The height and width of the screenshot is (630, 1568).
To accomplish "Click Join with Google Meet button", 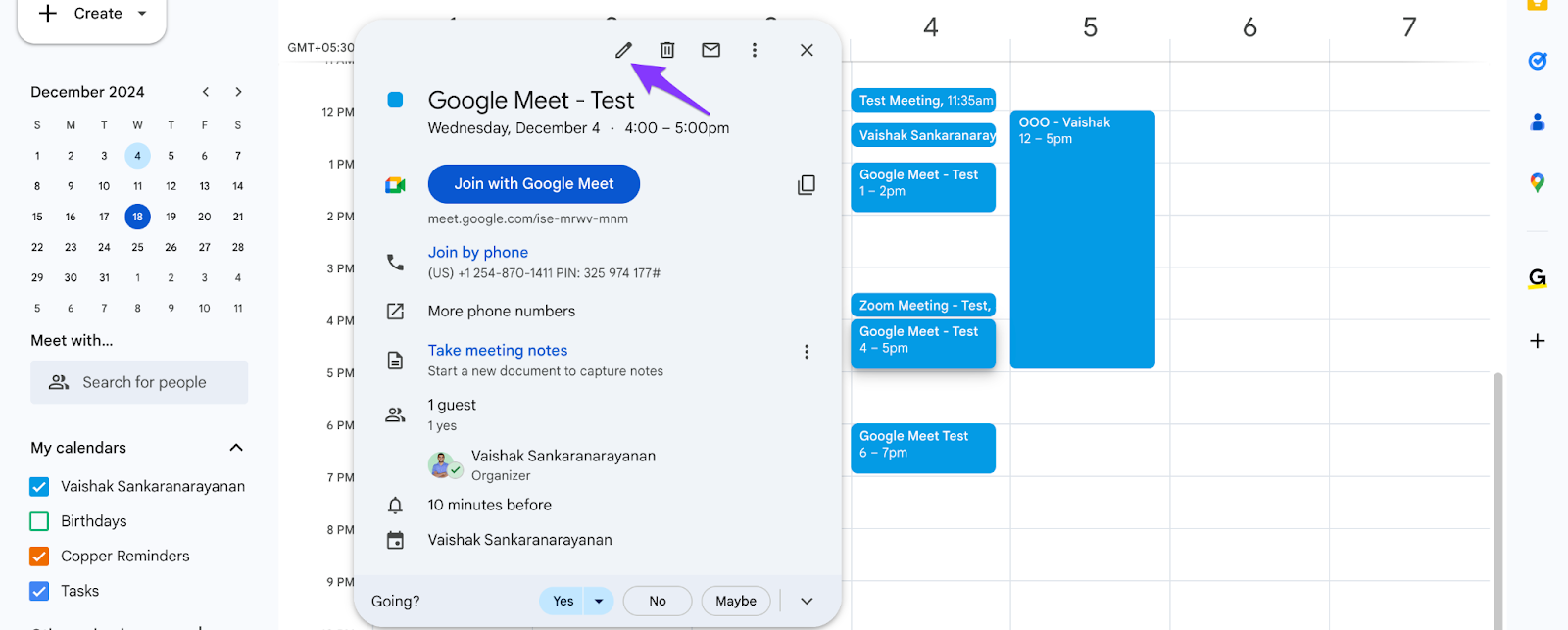I will (534, 184).
